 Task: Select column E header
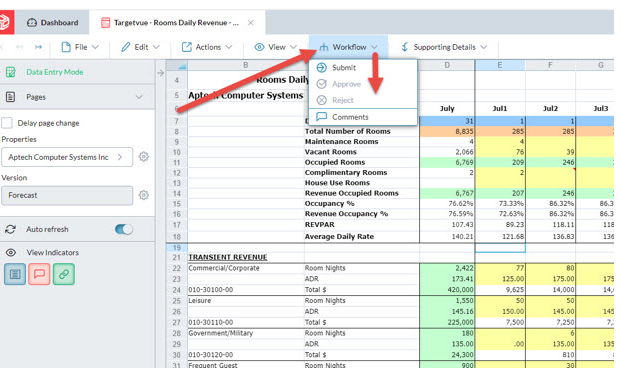click(500, 65)
